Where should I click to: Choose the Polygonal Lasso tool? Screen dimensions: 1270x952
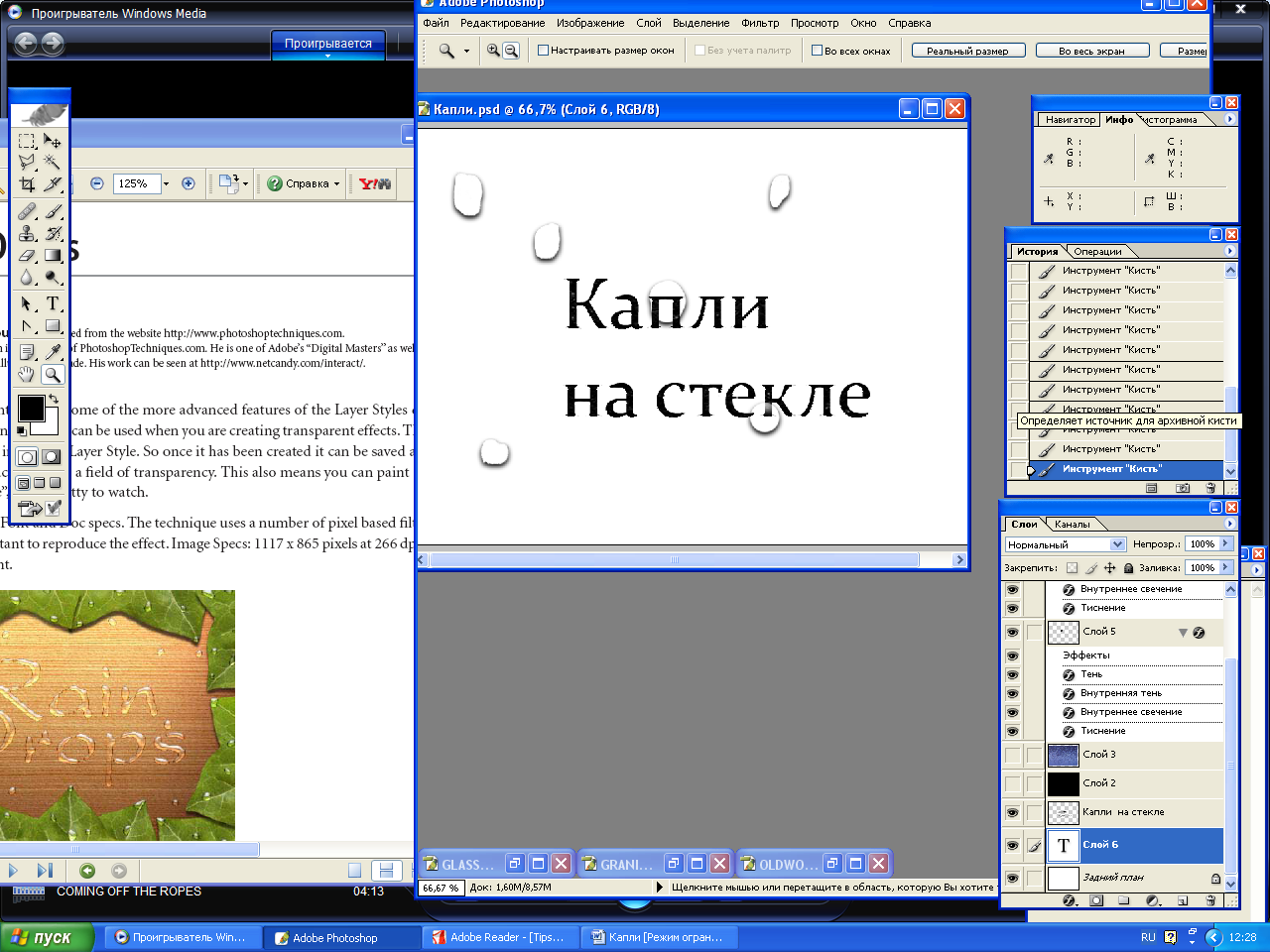point(27,162)
